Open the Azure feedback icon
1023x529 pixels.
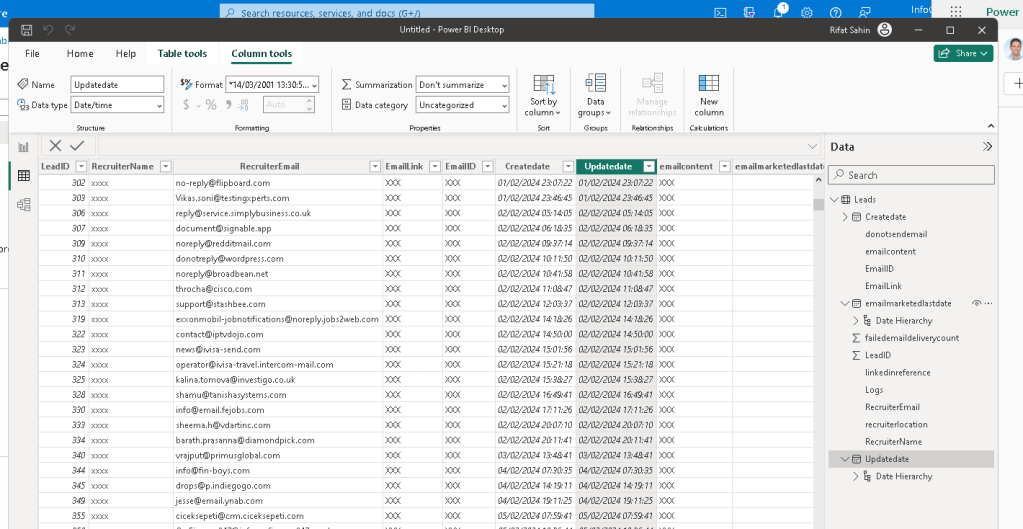864,12
